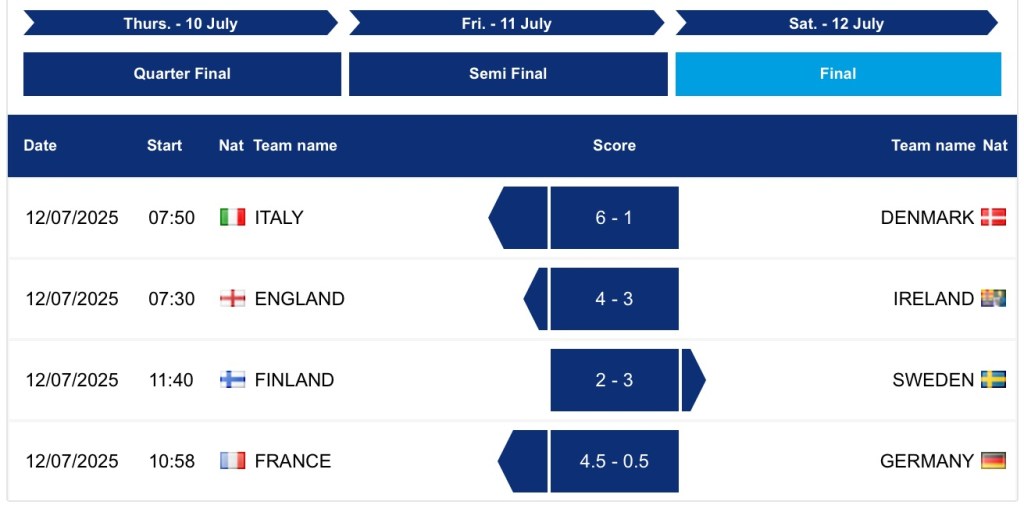
Task: Click the Sweden flag icon
Action: [x=993, y=380]
